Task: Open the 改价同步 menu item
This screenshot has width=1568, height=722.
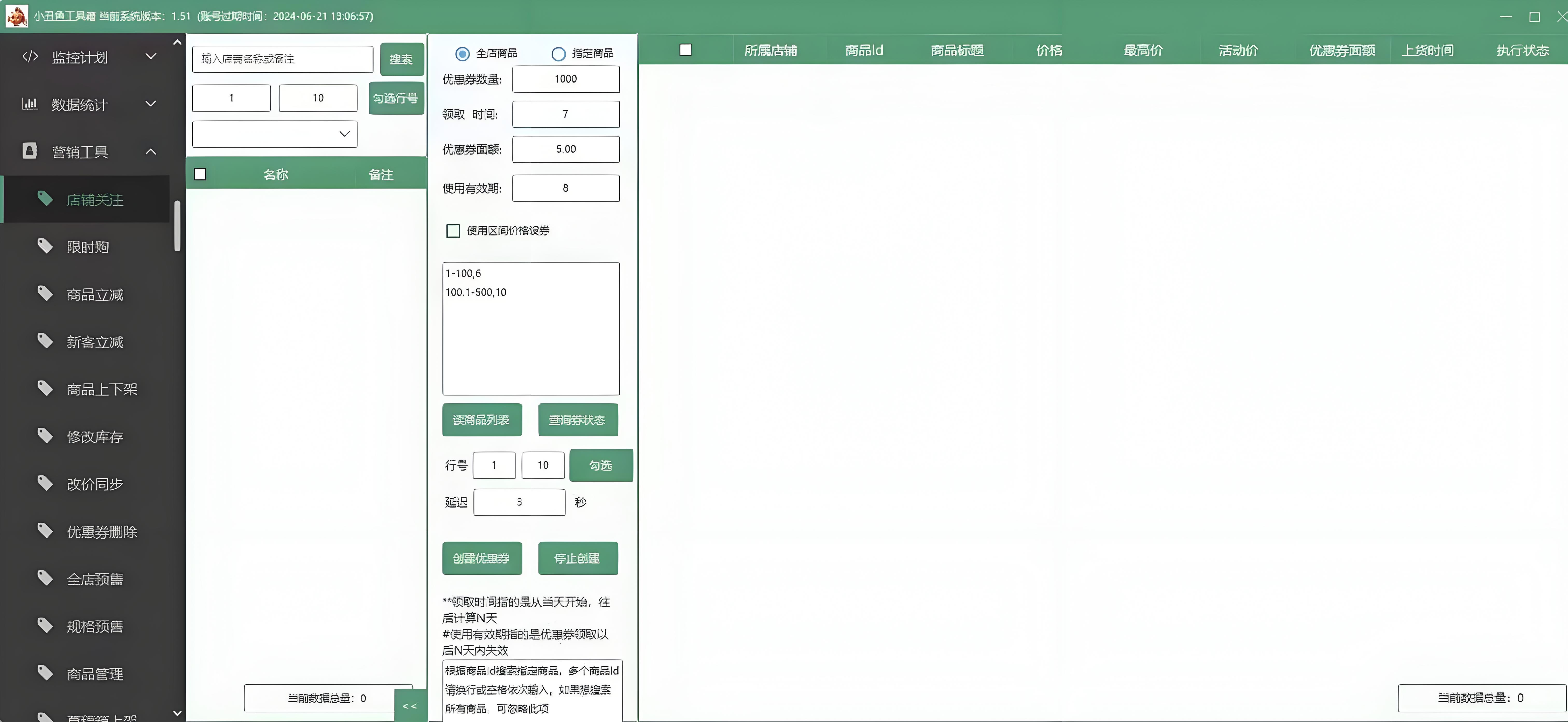Action: (x=95, y=484)
